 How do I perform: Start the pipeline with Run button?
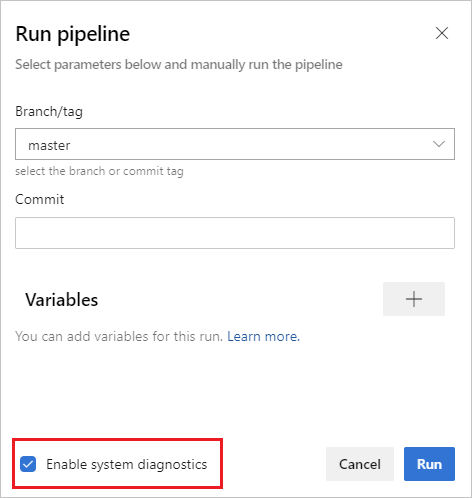[429, 464]
